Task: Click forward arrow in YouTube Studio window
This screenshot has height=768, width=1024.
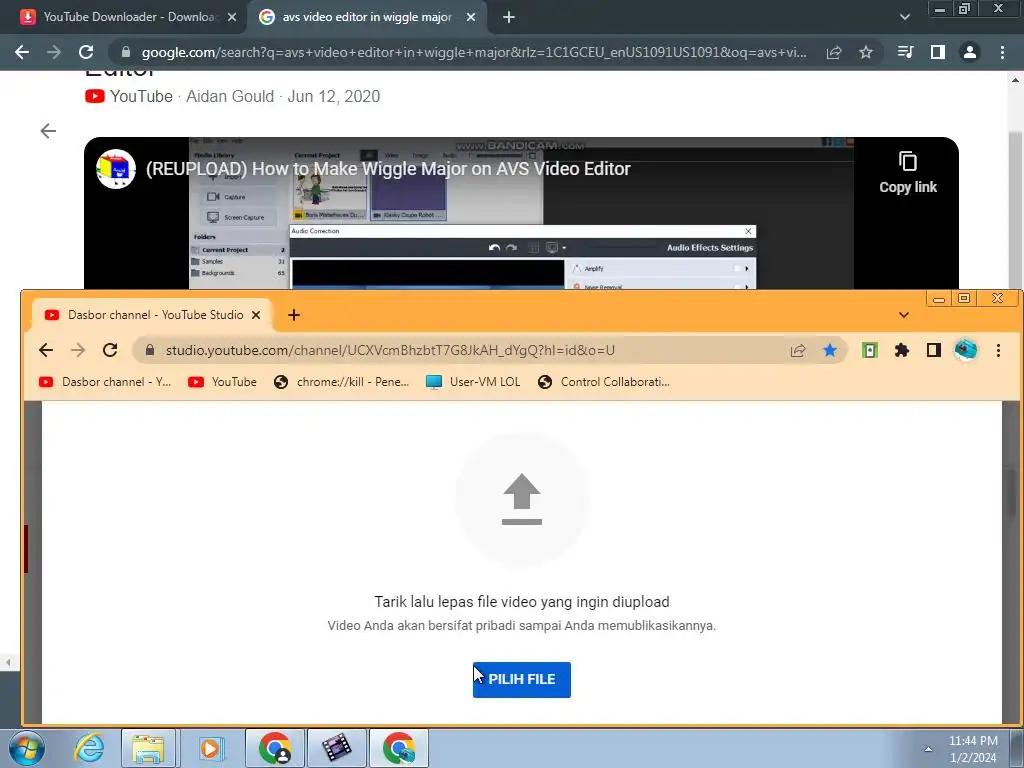Action: point(78,350)
